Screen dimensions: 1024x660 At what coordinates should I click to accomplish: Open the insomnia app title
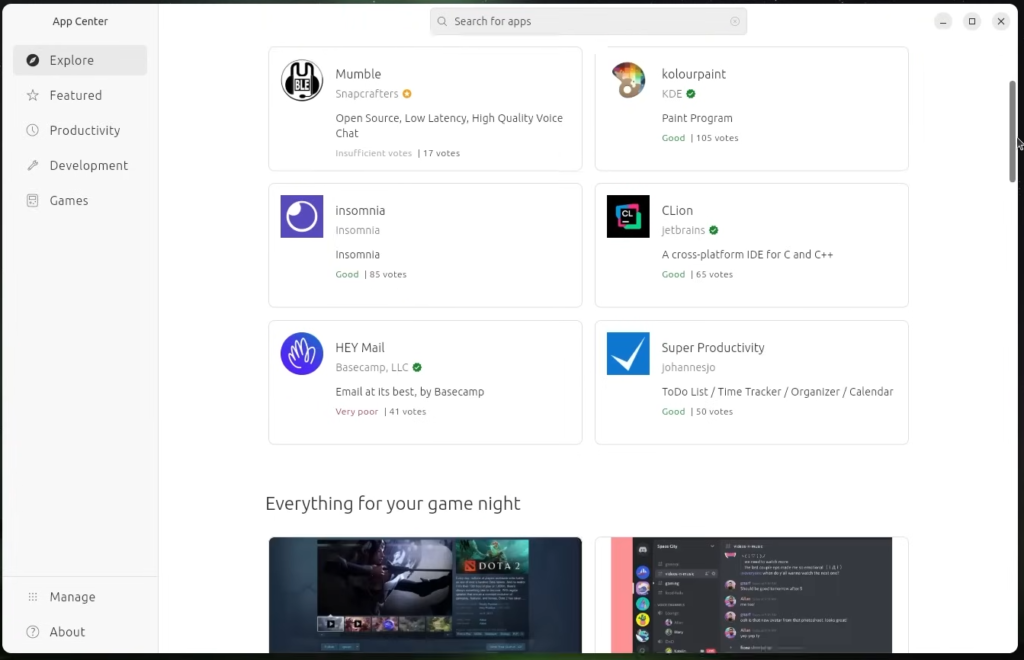360,210
